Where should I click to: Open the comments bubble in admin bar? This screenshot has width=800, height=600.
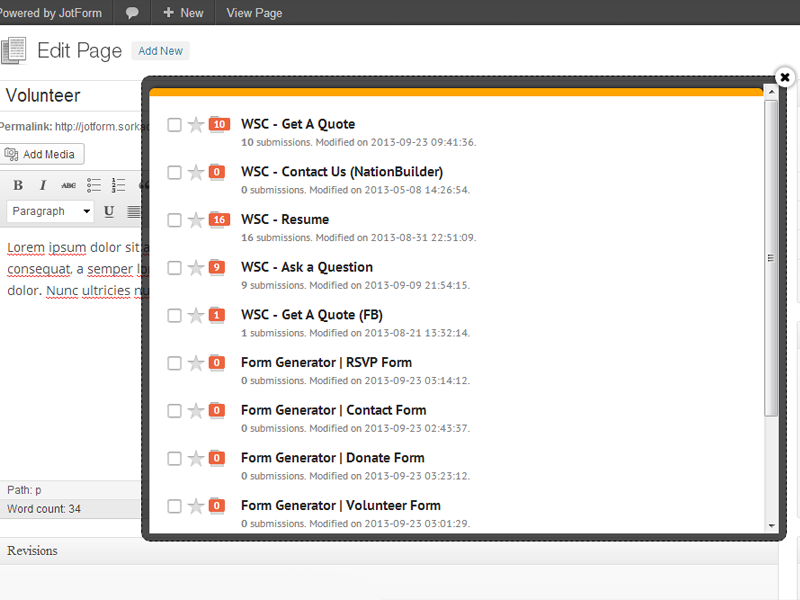(x=132, y=13)
